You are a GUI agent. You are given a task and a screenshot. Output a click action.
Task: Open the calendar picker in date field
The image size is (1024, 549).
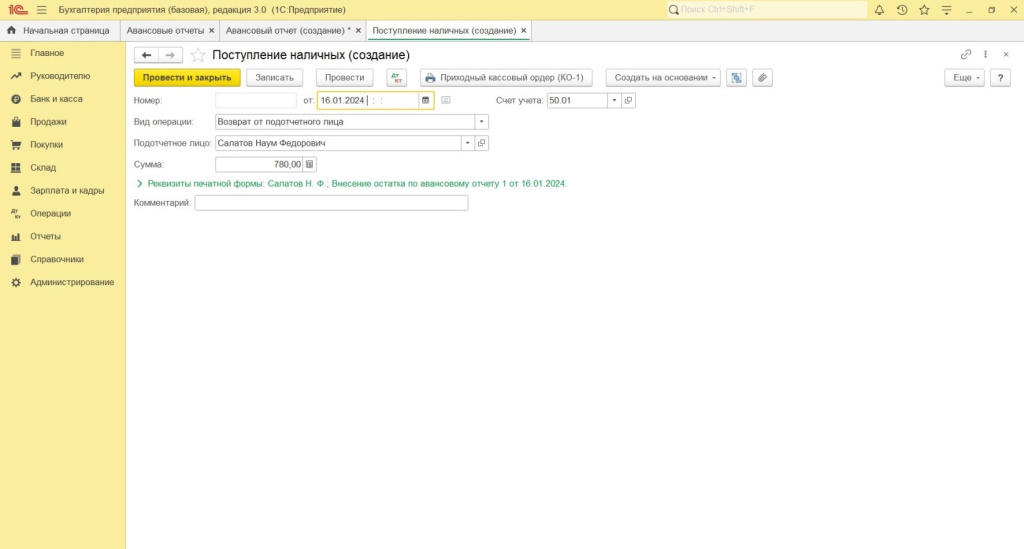426,100
